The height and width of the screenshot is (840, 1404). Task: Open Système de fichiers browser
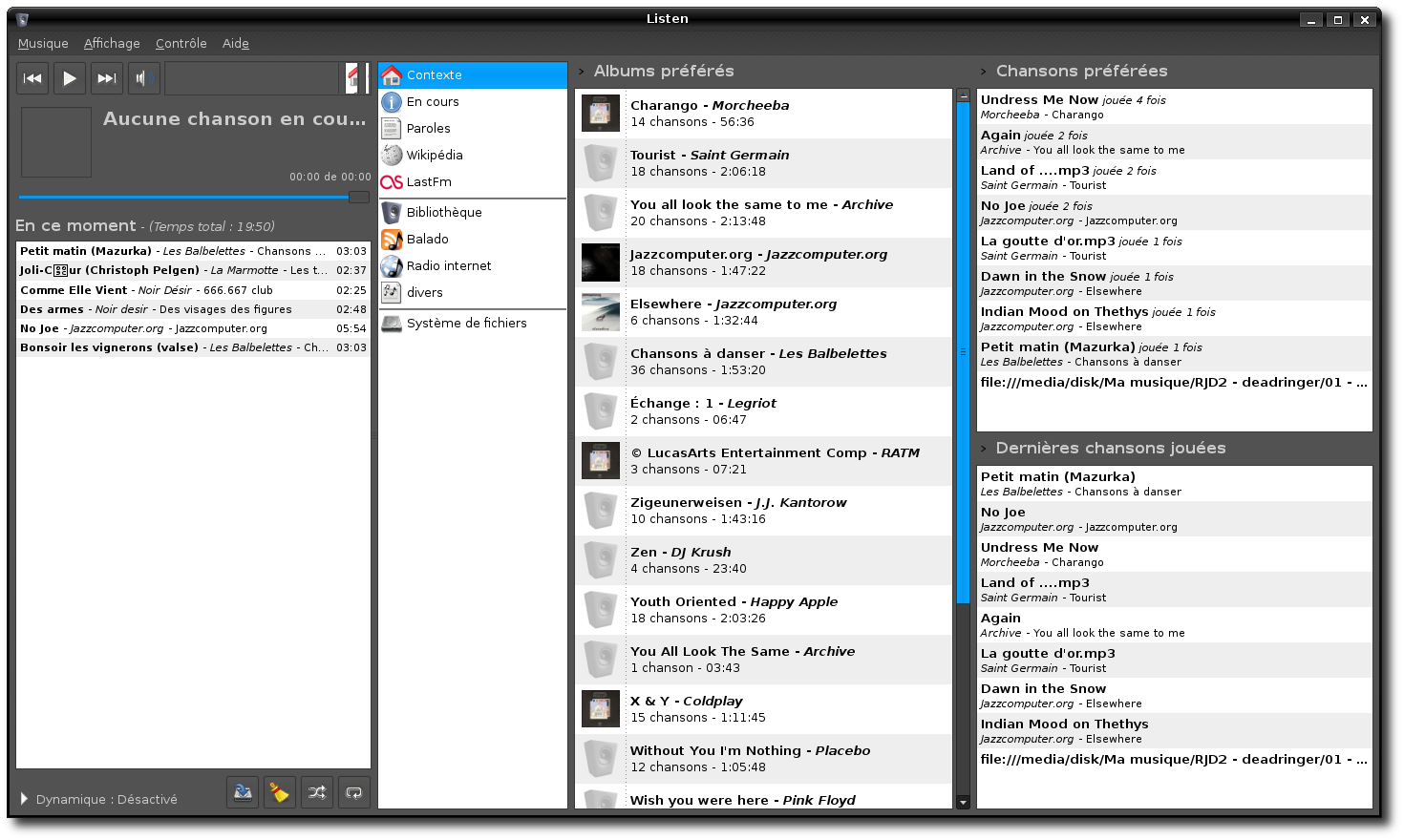(x=473, y=324)
